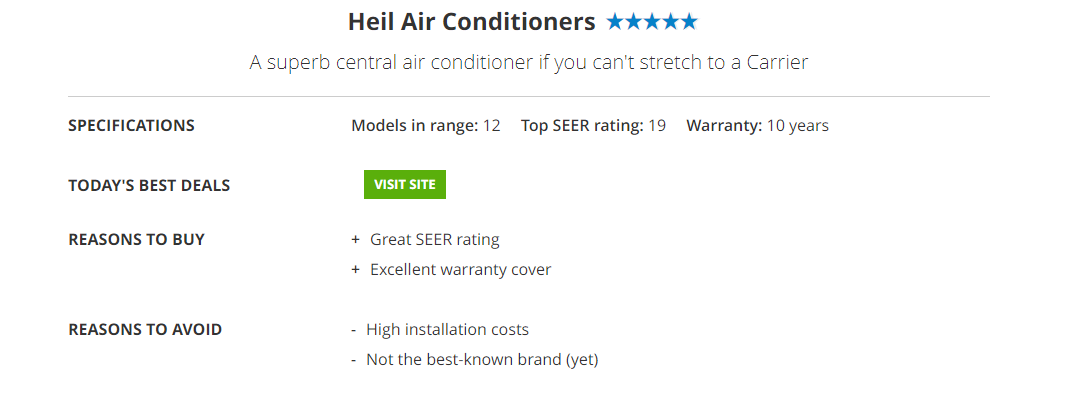
Task: Click the superb central air conditioner subtitle
Action: coord(528,62)
